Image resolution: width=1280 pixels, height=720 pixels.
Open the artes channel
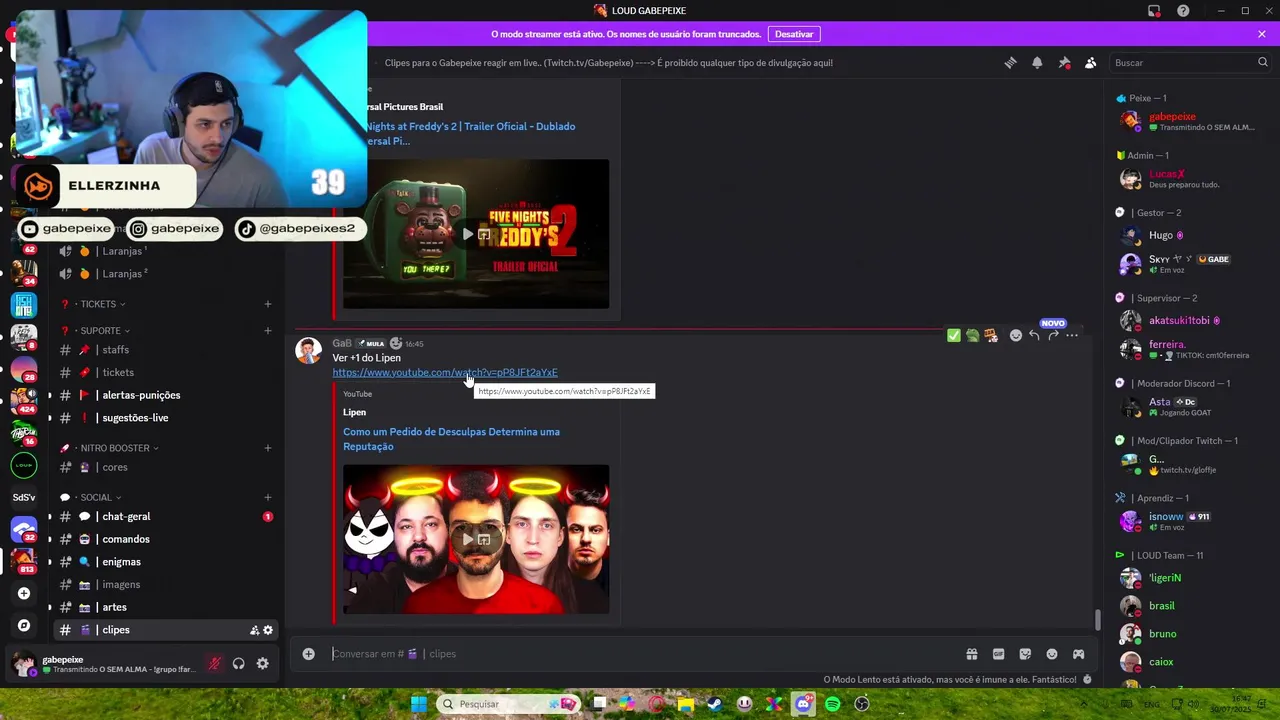click(165, 607)
